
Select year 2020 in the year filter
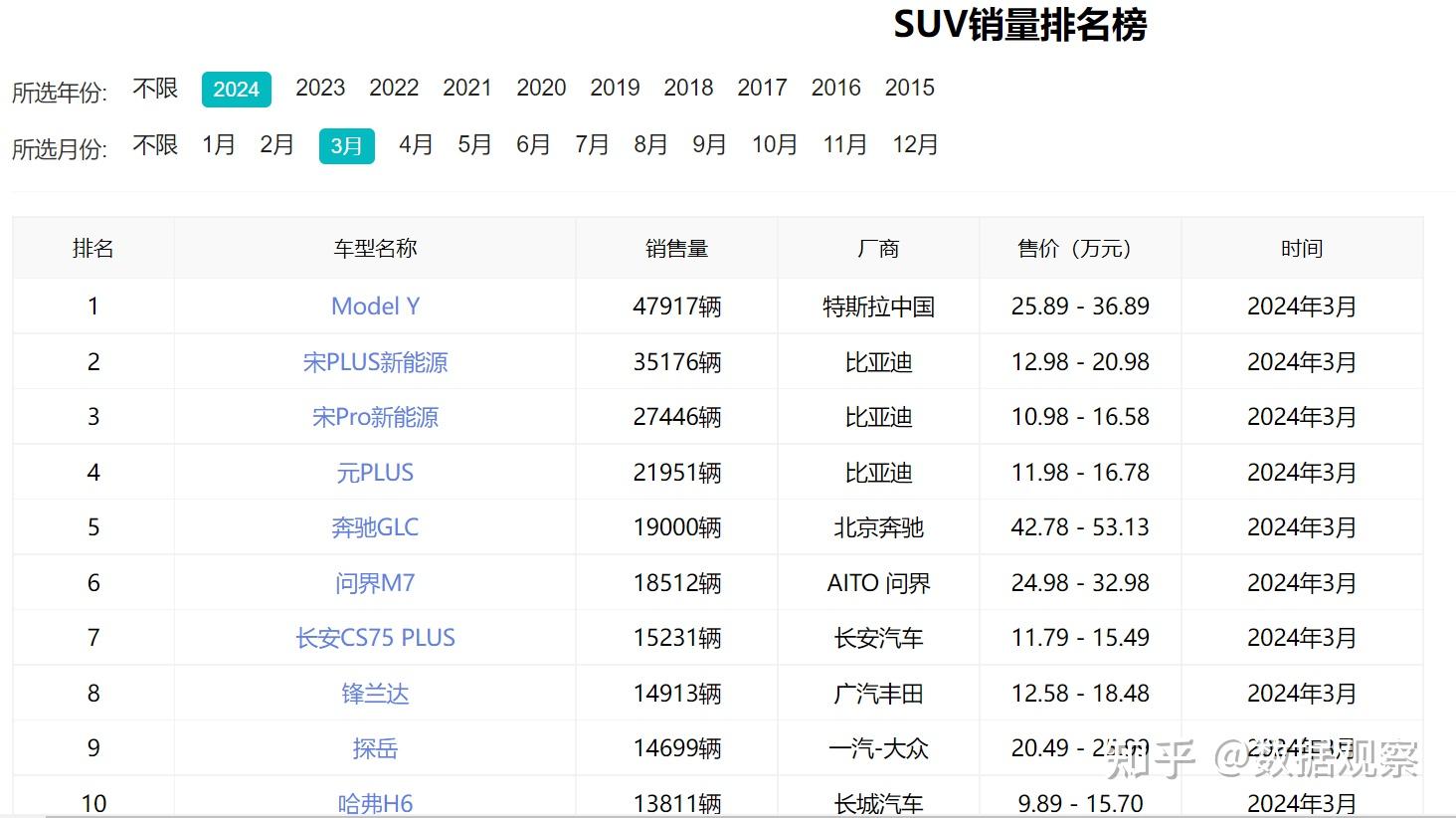coord(541,88)
